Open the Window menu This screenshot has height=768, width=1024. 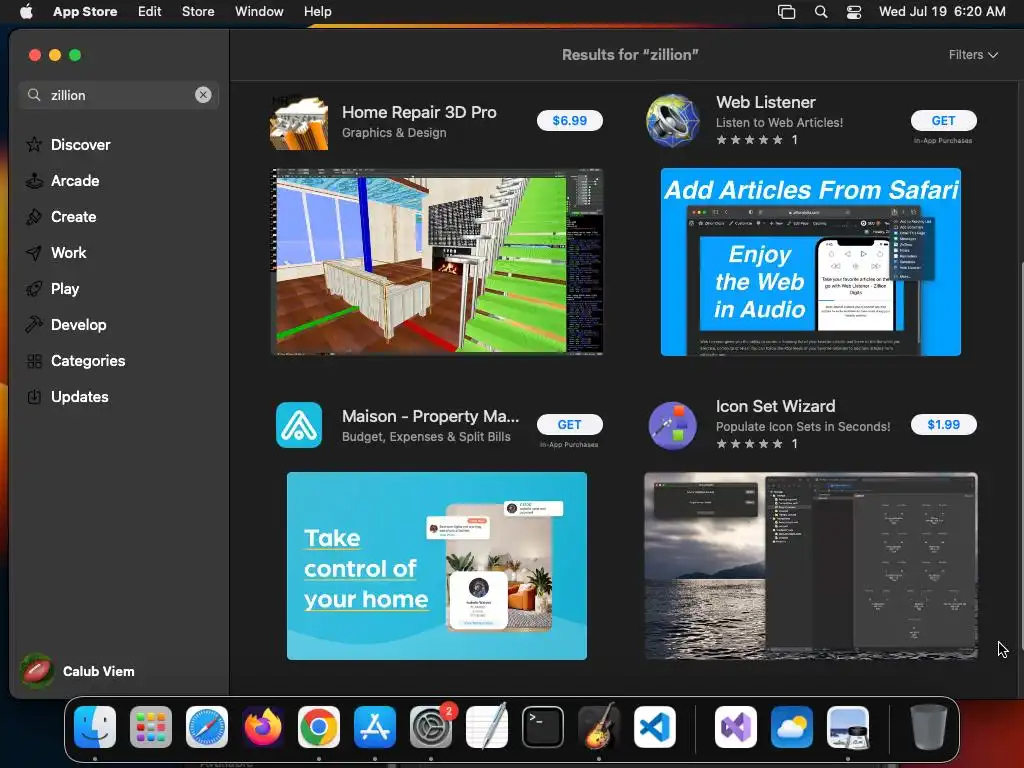[x=259, y=11]
